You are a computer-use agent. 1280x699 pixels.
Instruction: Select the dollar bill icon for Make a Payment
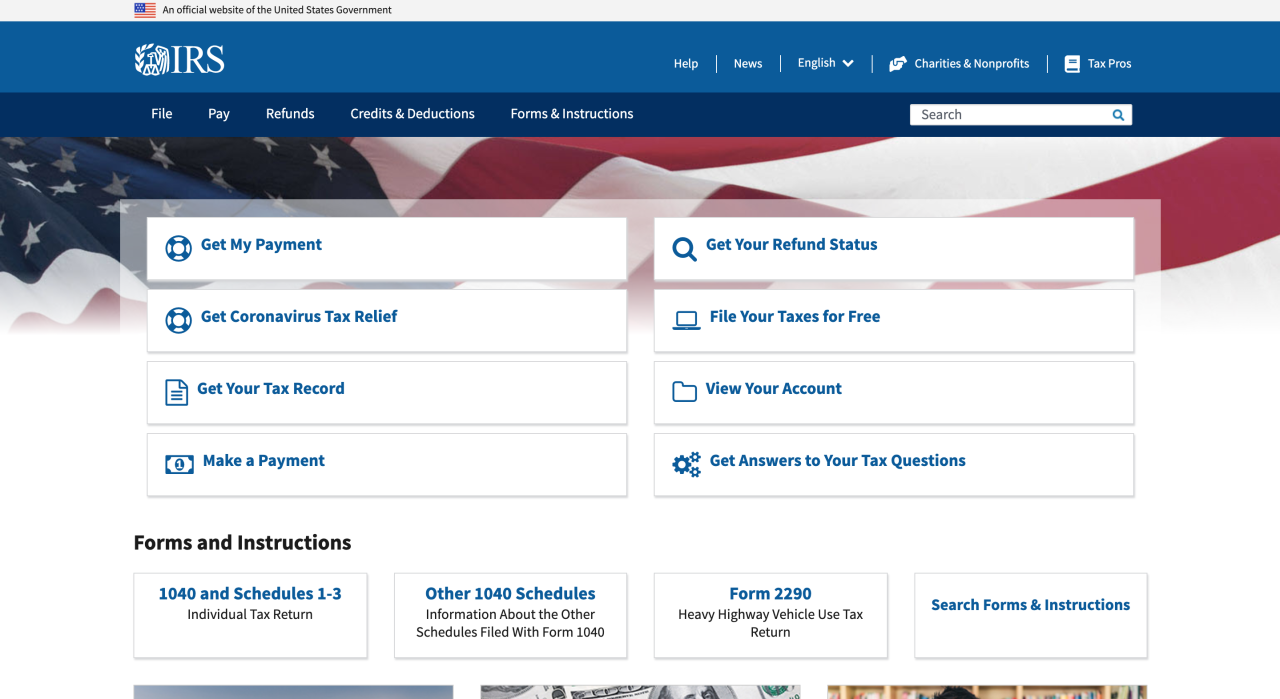178,464
